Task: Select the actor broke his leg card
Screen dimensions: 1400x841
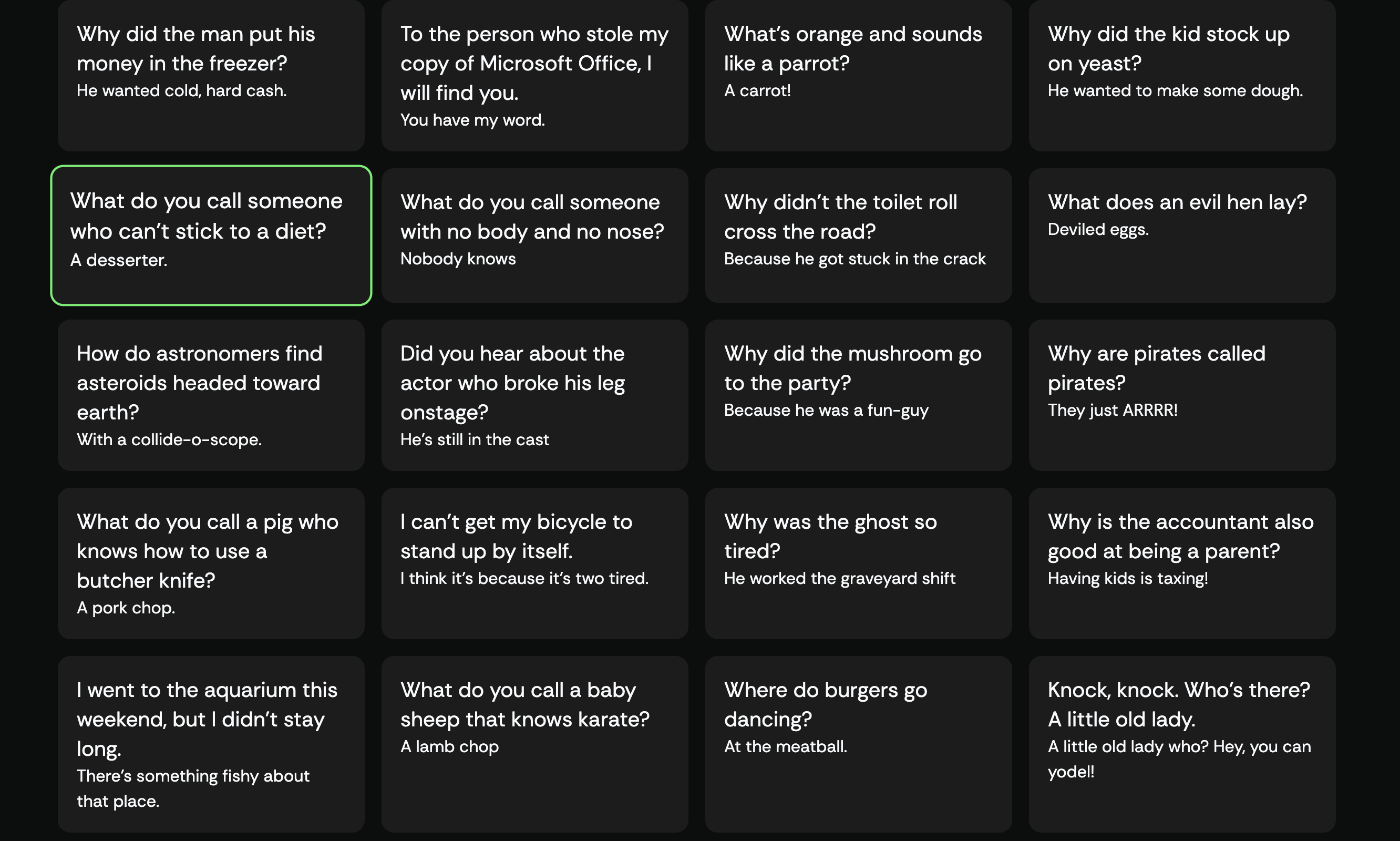Action: pyautogui.click(x=534, y=395)
